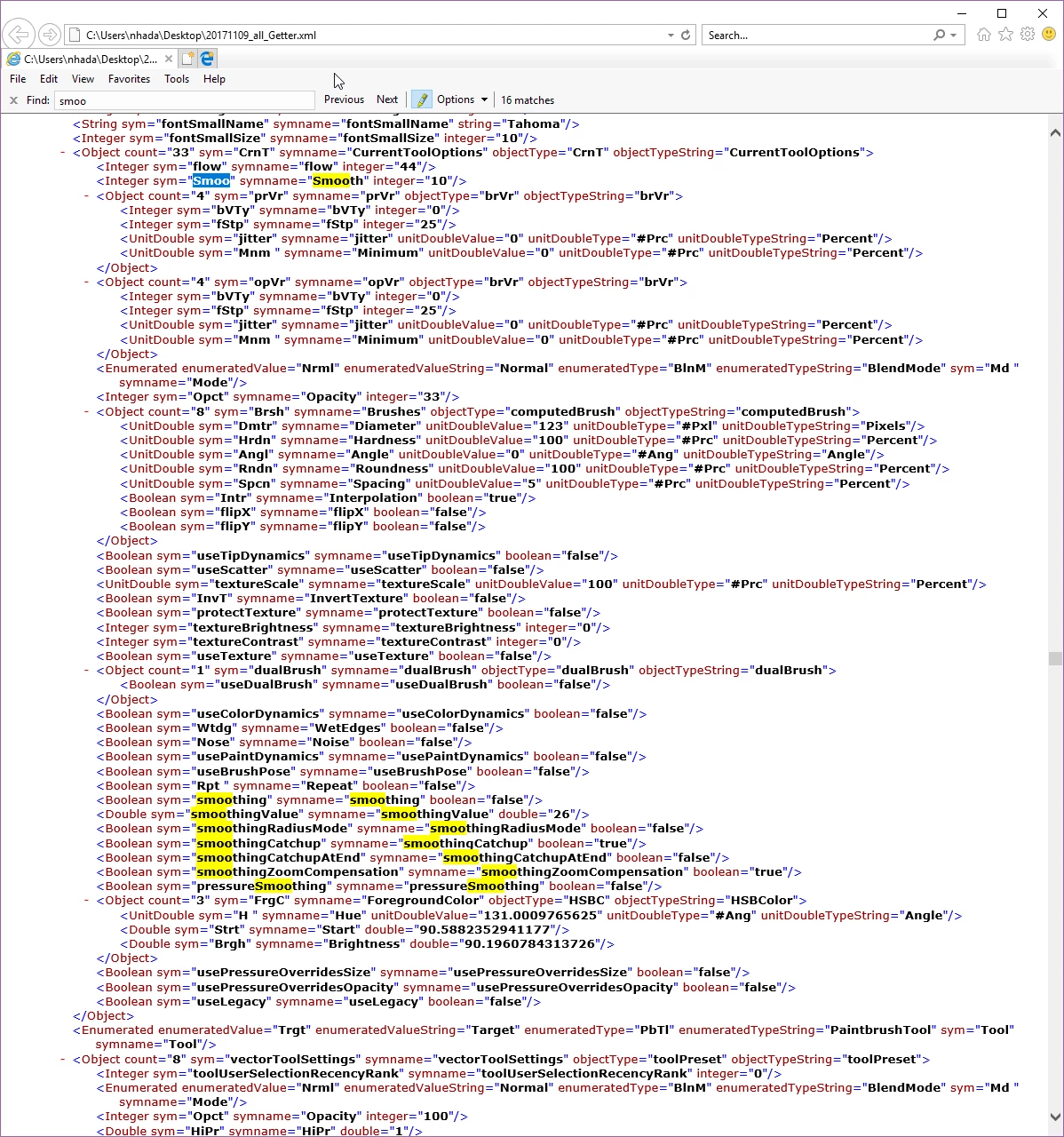Viewport: 1064px width, 1137px height.
Task: Collapse the opVr object node
Action: 87,282
